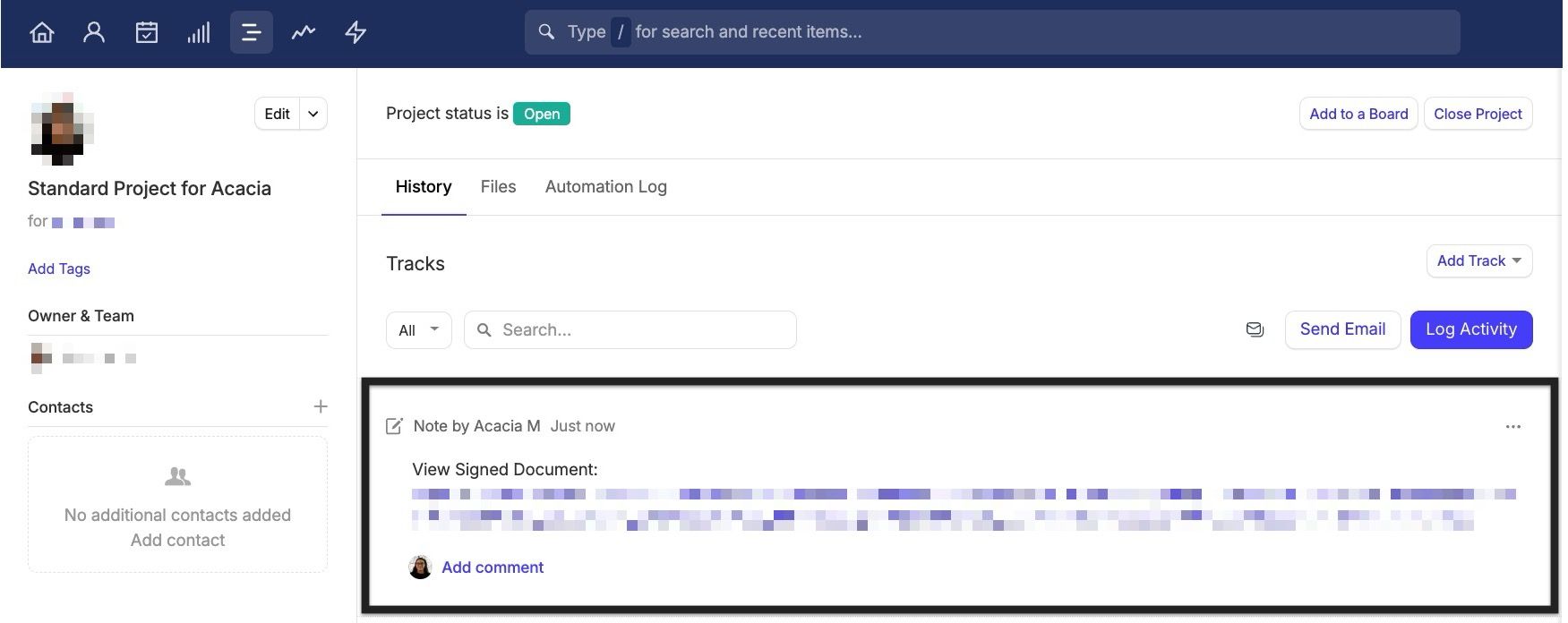This screenshot has height=623, width=1568.
Task: Switch to the Automation Log tab
Action: tap(606, 186)
